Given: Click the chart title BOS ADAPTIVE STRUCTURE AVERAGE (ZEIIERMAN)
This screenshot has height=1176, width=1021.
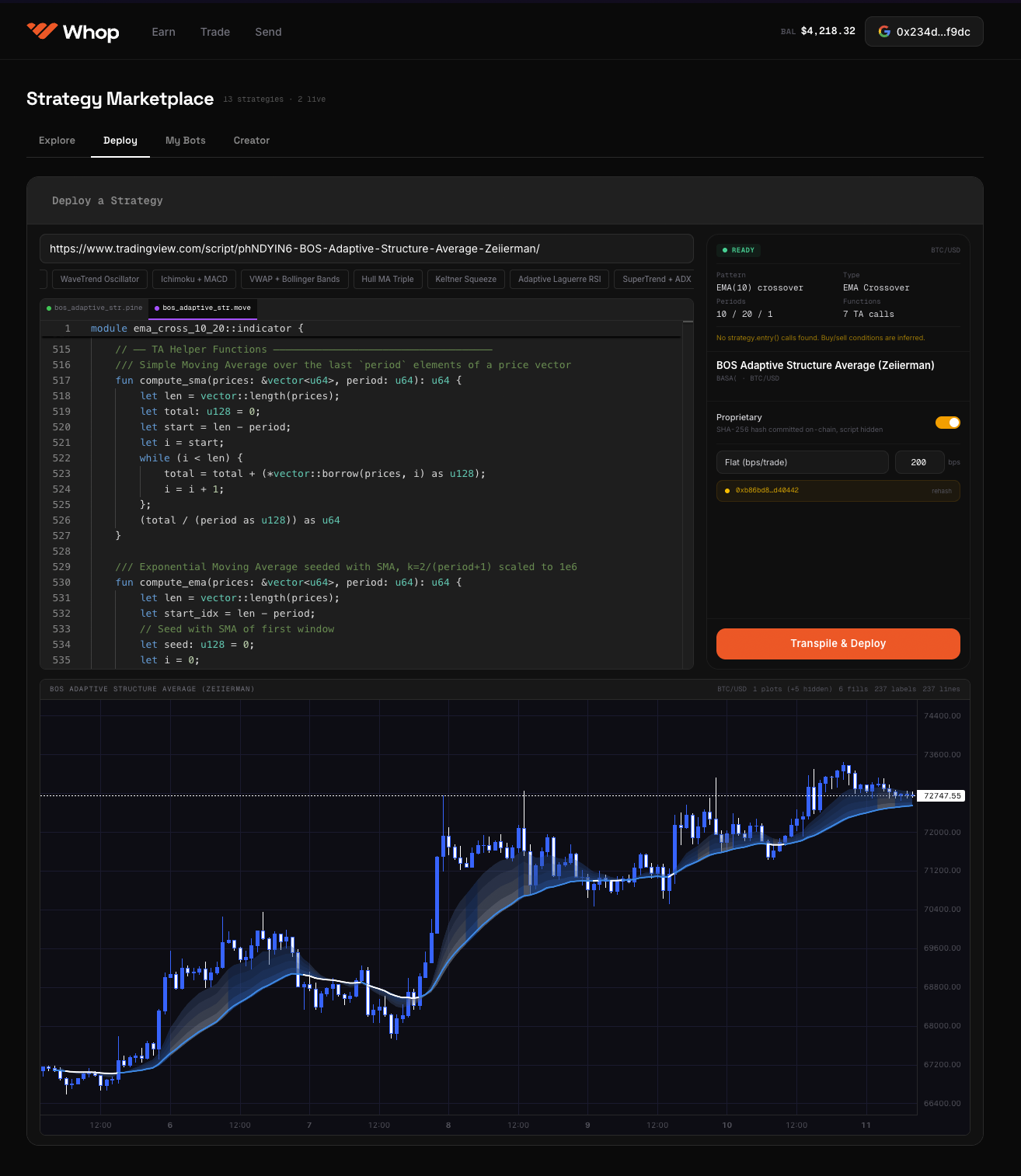Looking at the screenshot, I should tap(152, 689).
